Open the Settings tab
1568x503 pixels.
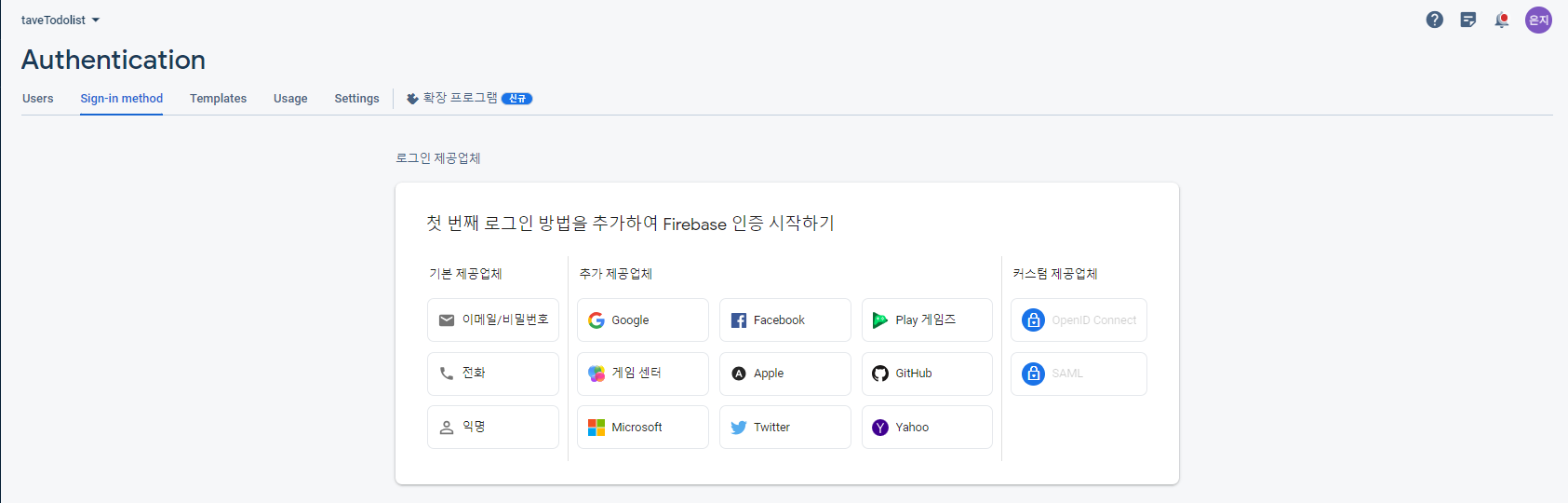356,99
